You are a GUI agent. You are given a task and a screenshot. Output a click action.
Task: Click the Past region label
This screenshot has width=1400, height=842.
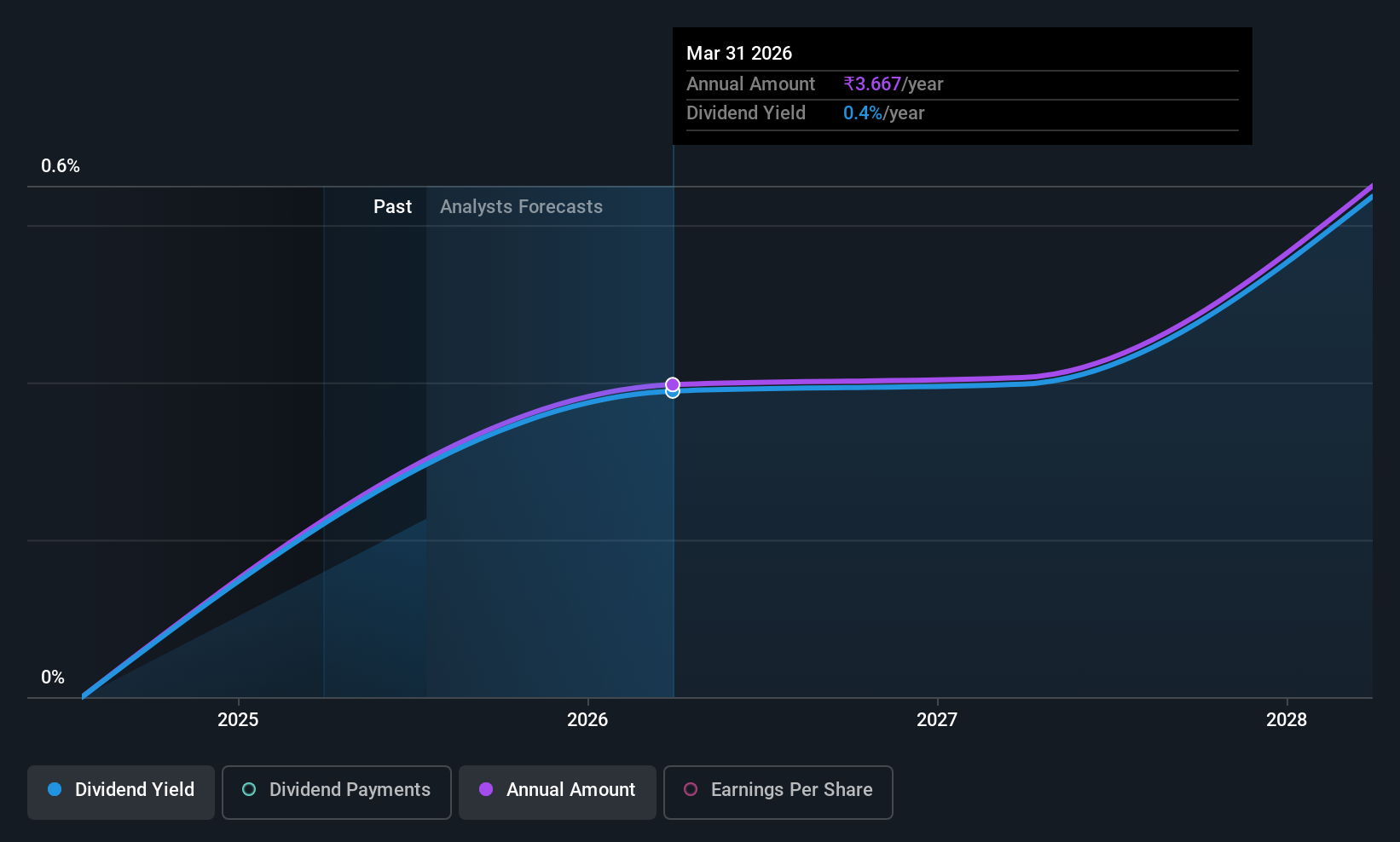[x=392, y=207]
